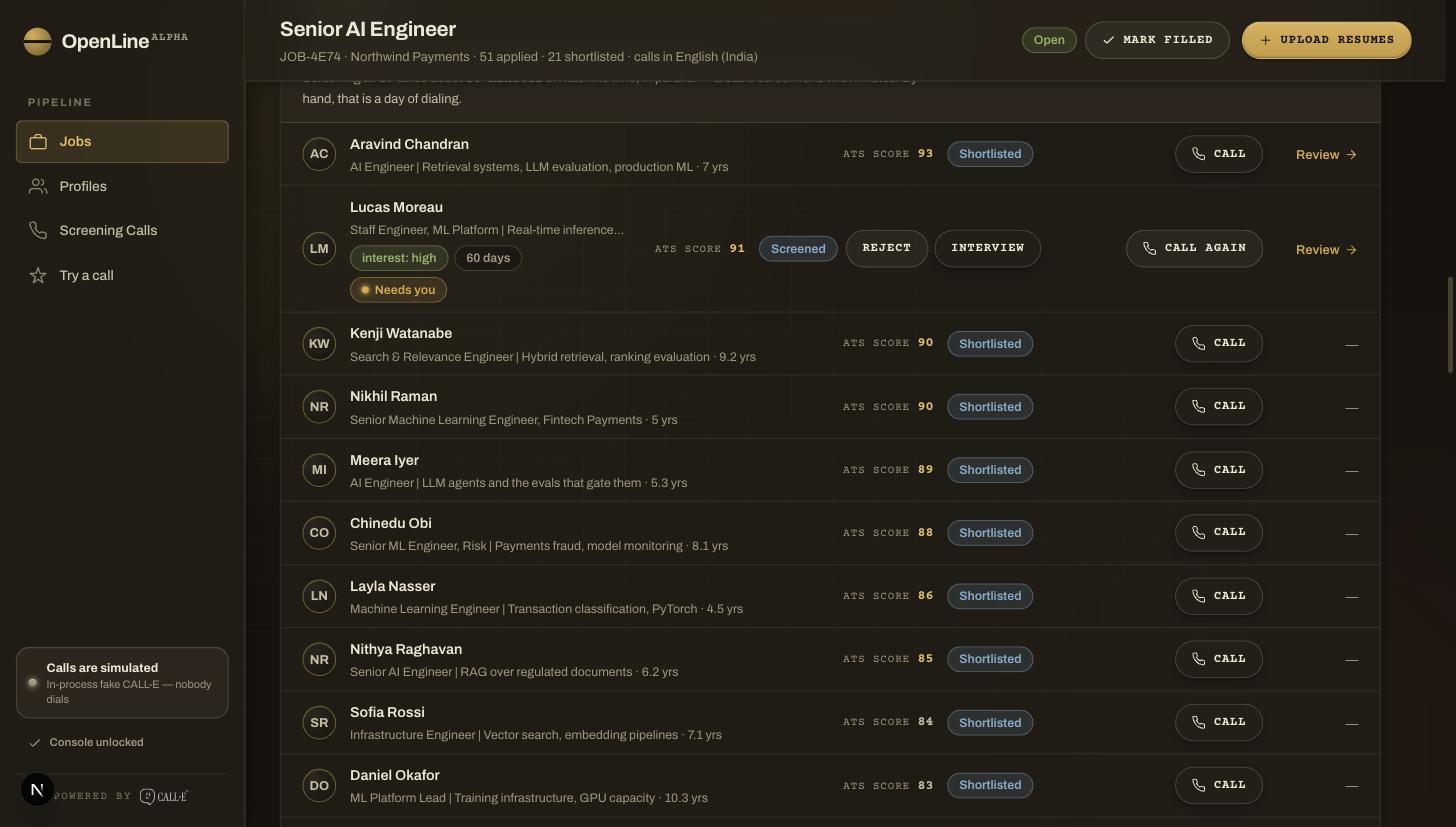The image size is (1456, 827).
Task: Click Chinedu Obi's name
Action: click(x=391, y=523)
